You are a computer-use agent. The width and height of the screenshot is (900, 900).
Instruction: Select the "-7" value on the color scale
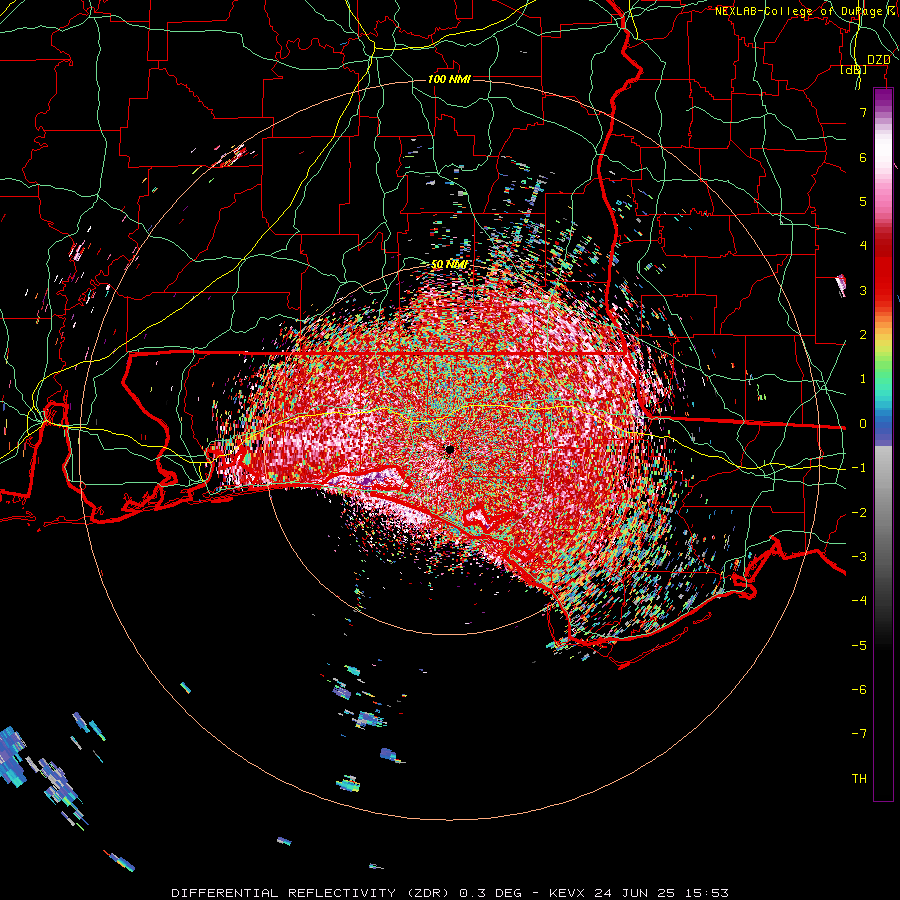859,734
